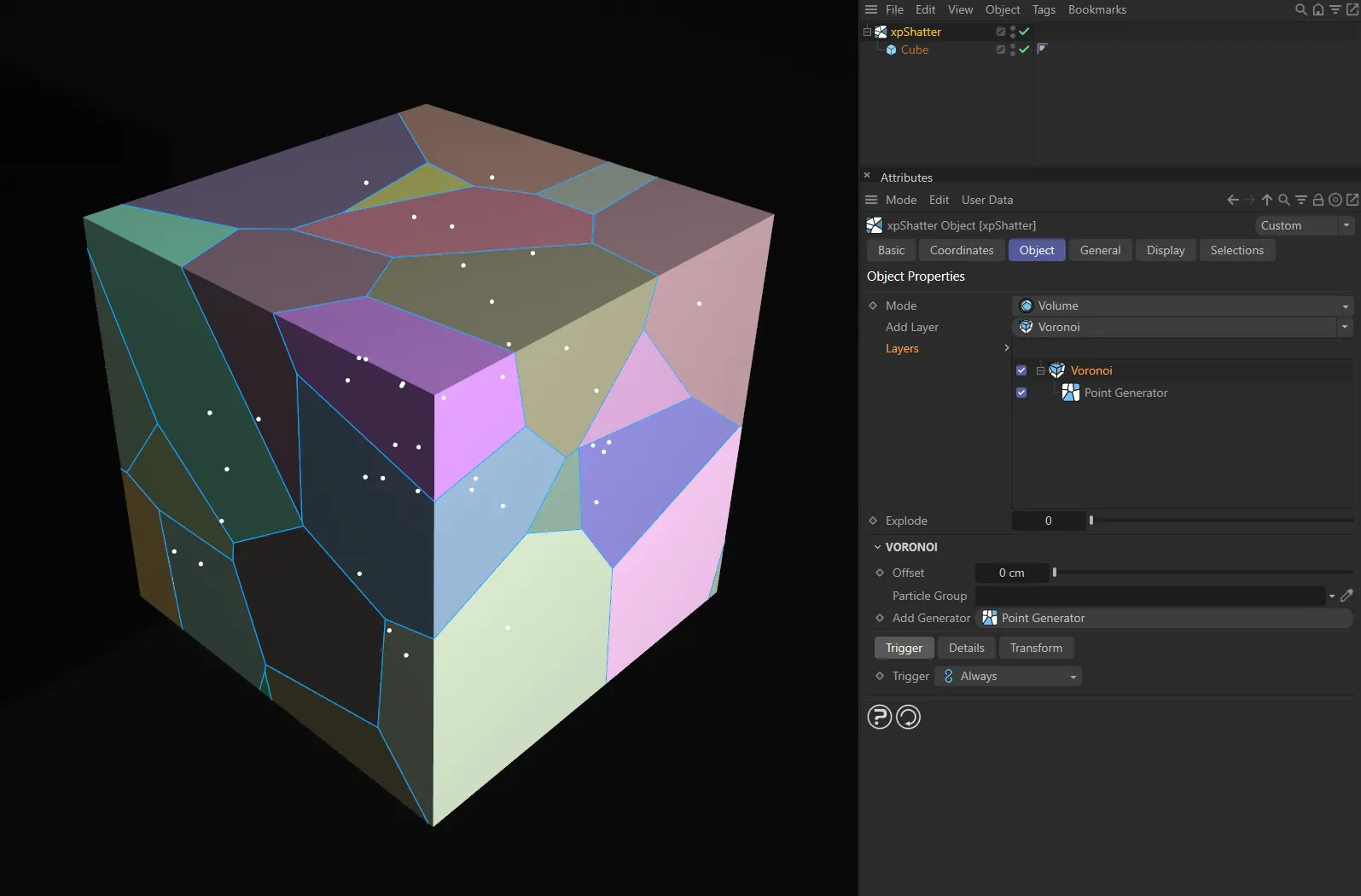
Task: Toggle xpShatter enabled green checkmark
Action: coord(1024,32)
